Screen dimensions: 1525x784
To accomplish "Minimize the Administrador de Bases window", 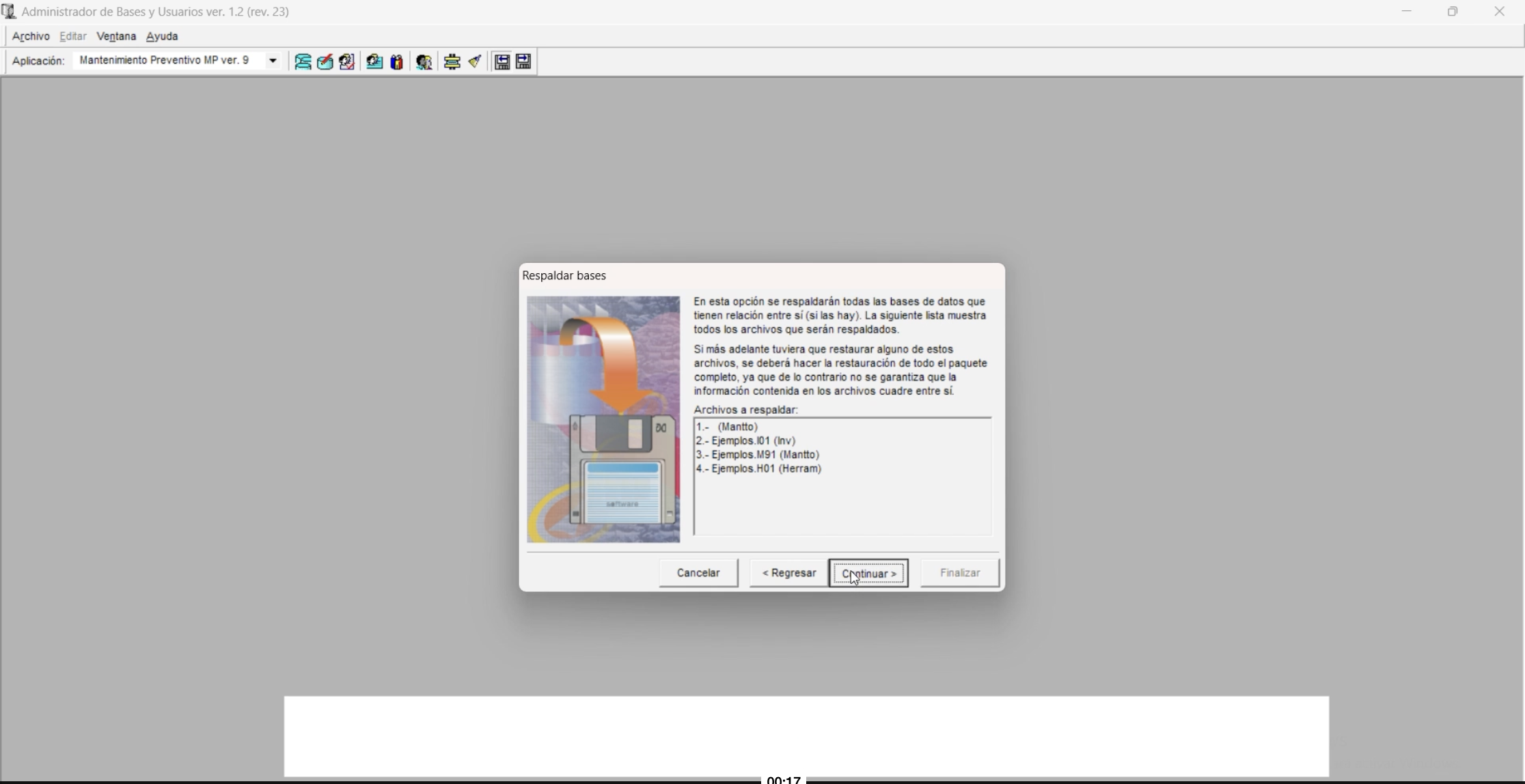I will [x=1406, y=12].
